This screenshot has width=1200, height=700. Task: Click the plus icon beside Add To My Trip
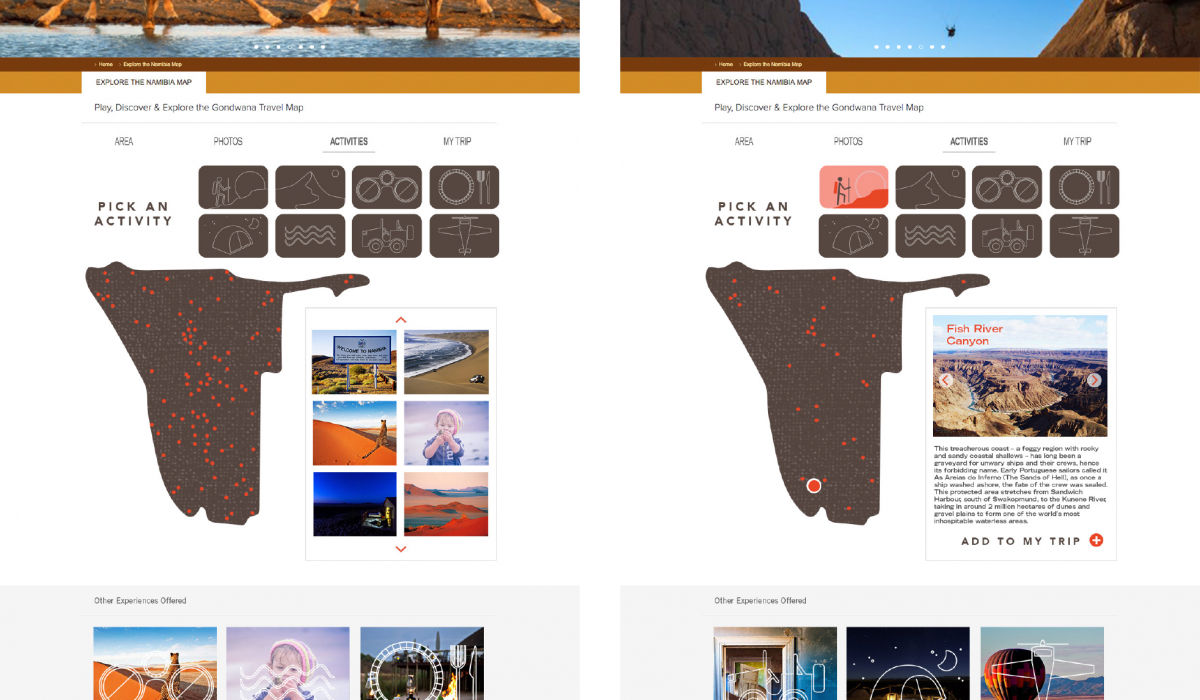click(1096, 540)
